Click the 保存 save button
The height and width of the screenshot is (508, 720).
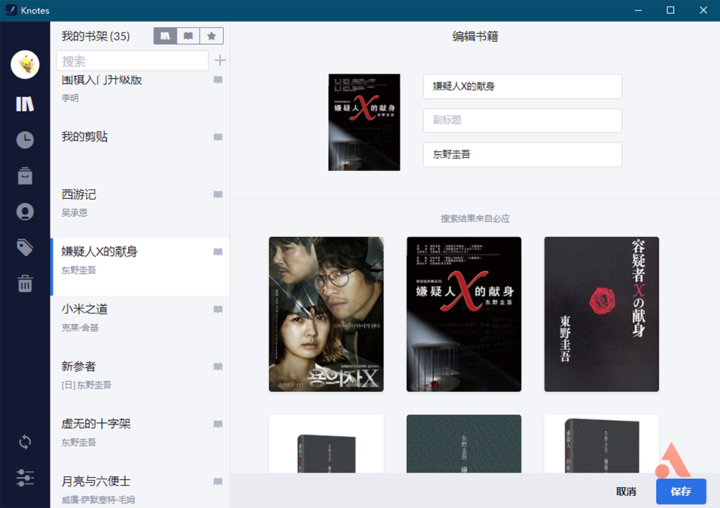pyautogui.click(x=681, y=491)
